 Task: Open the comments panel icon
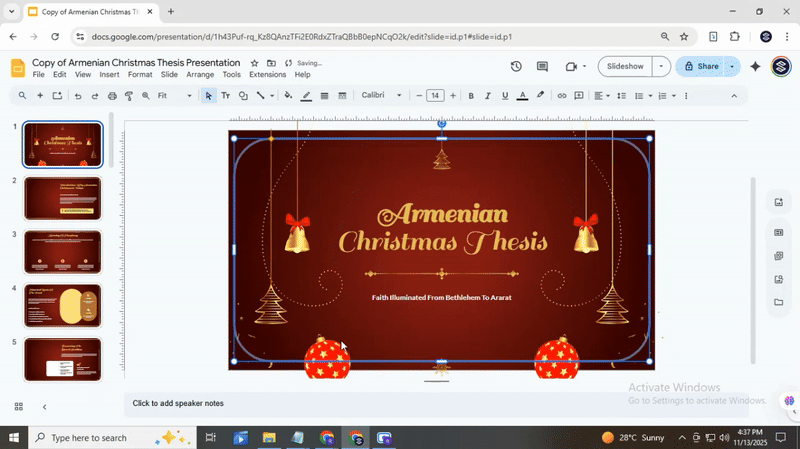542,67
